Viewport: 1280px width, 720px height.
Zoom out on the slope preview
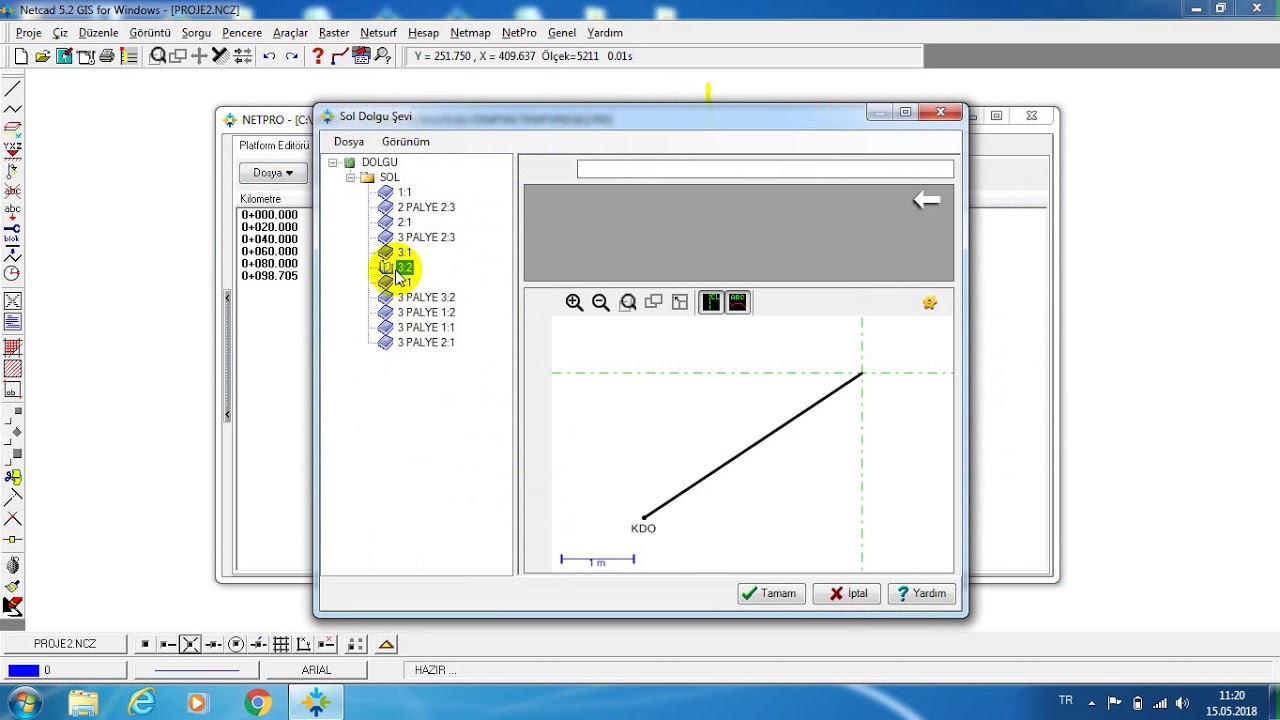click(601, 302)
